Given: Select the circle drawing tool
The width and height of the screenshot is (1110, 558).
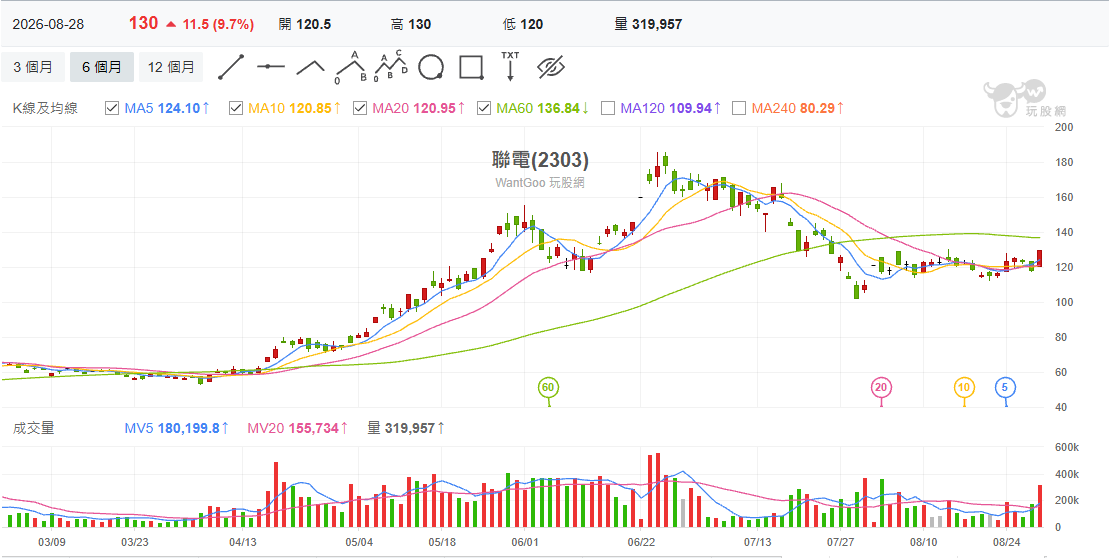Looking at the screenshot, I should (x=430, y=67).
